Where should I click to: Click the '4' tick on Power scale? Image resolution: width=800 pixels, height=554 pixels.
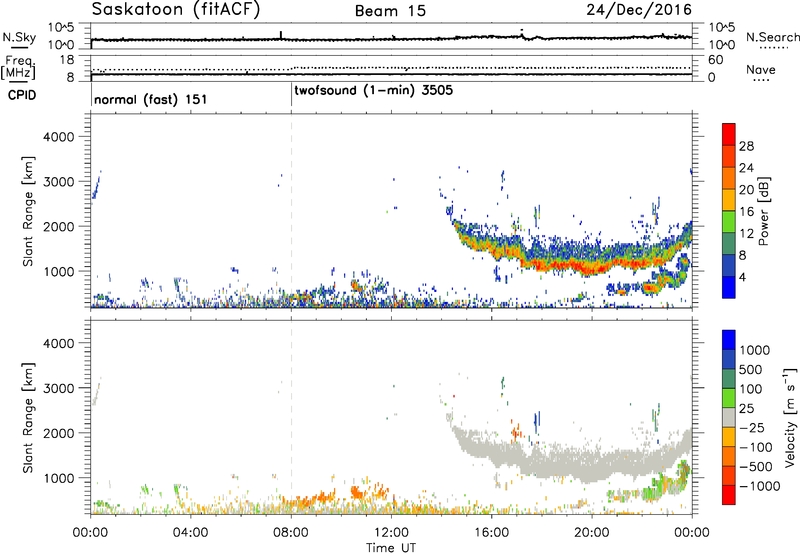coord(742,278)
